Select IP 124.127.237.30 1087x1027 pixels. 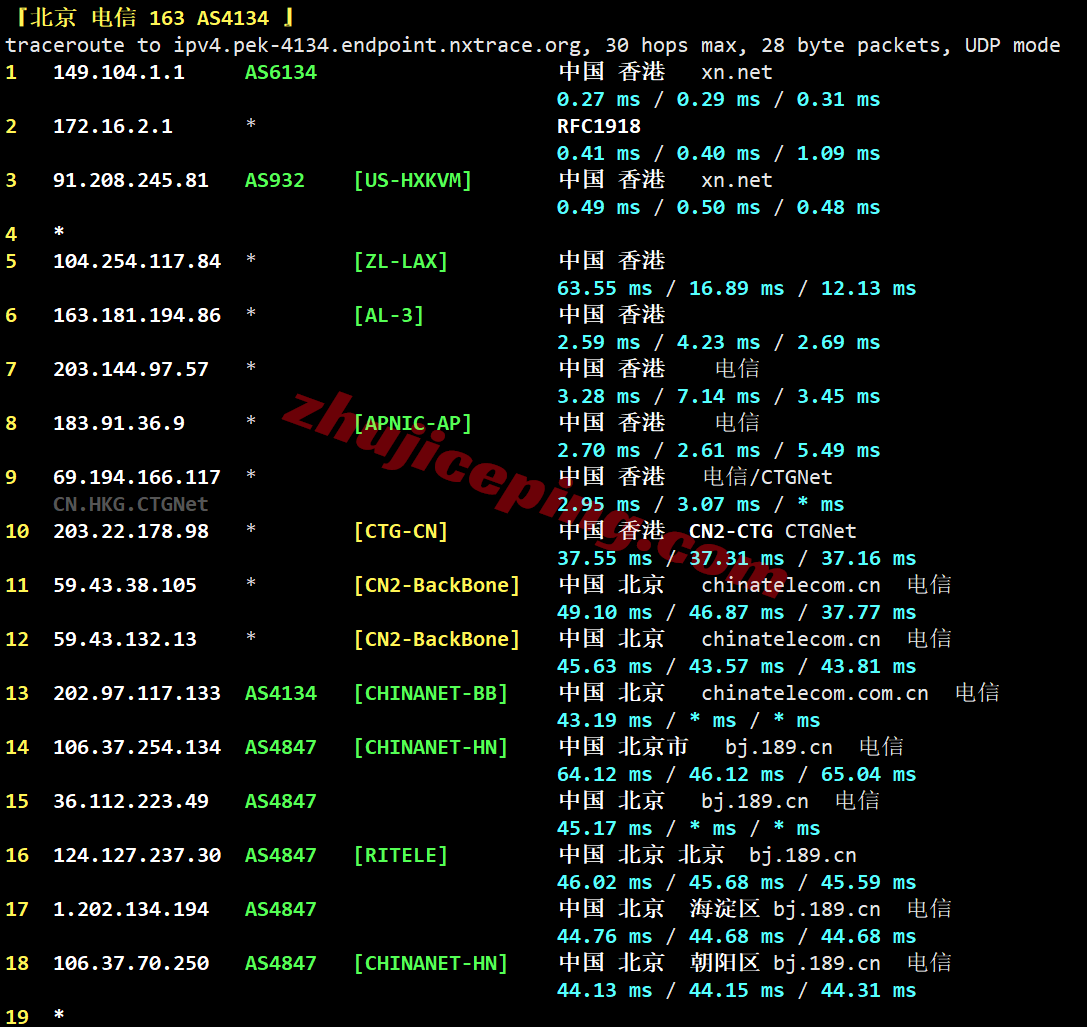click(x=137, y=856)
